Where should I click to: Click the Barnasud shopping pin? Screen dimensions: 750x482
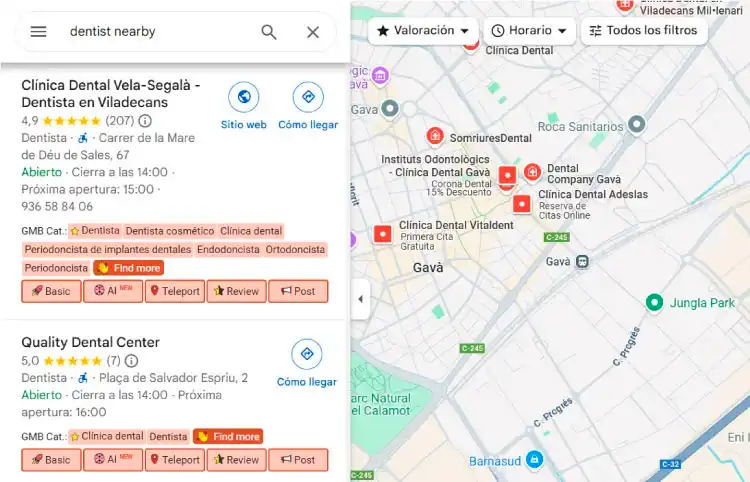click(534, 460)
